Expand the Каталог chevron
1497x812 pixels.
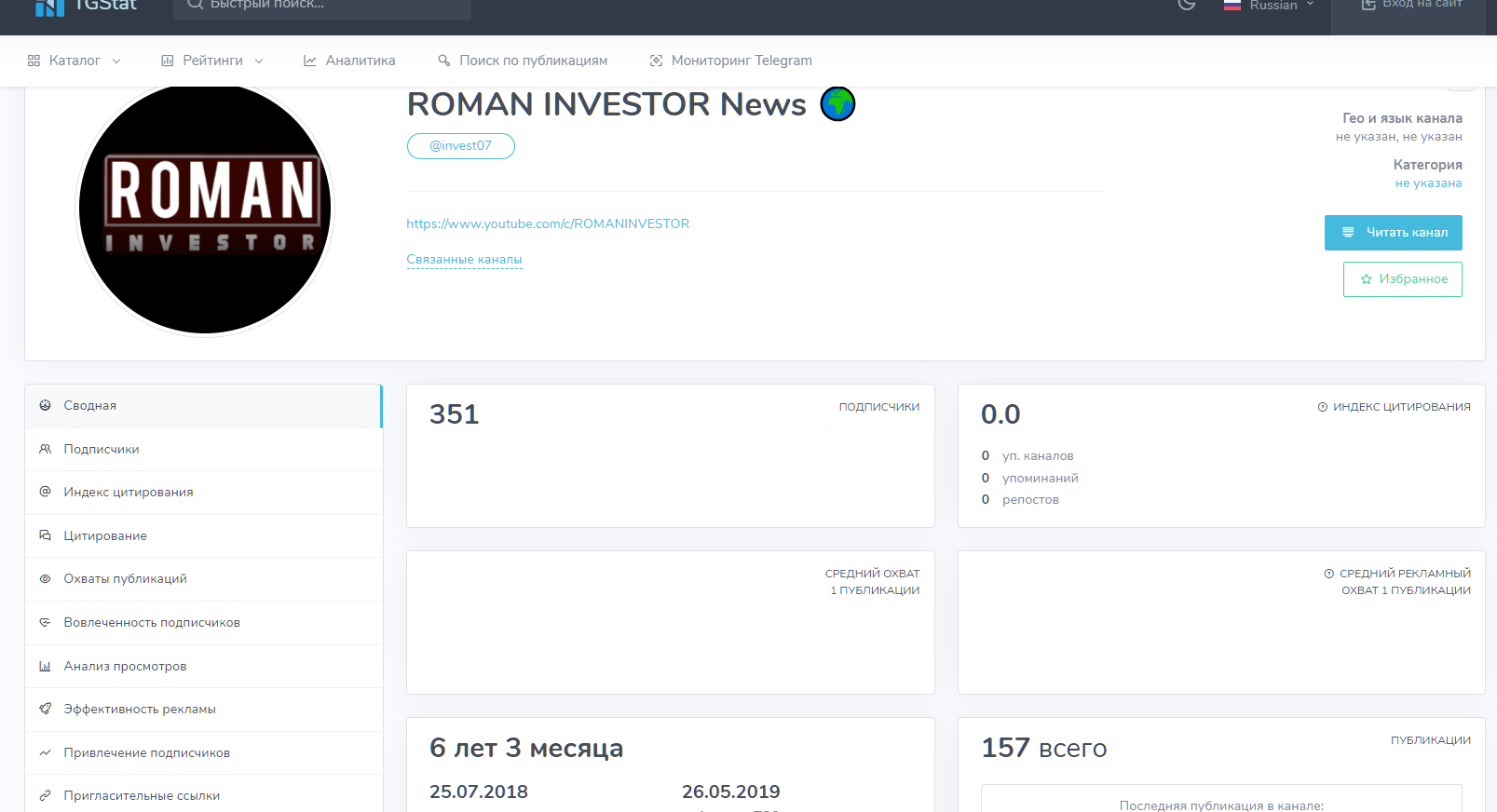[116, 61]
